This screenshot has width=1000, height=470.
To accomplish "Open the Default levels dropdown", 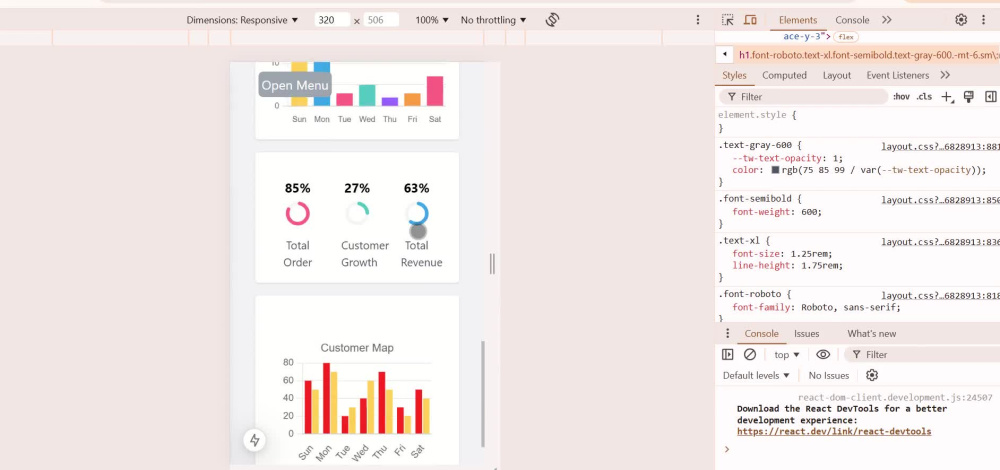I will click(x=756, y=376).
